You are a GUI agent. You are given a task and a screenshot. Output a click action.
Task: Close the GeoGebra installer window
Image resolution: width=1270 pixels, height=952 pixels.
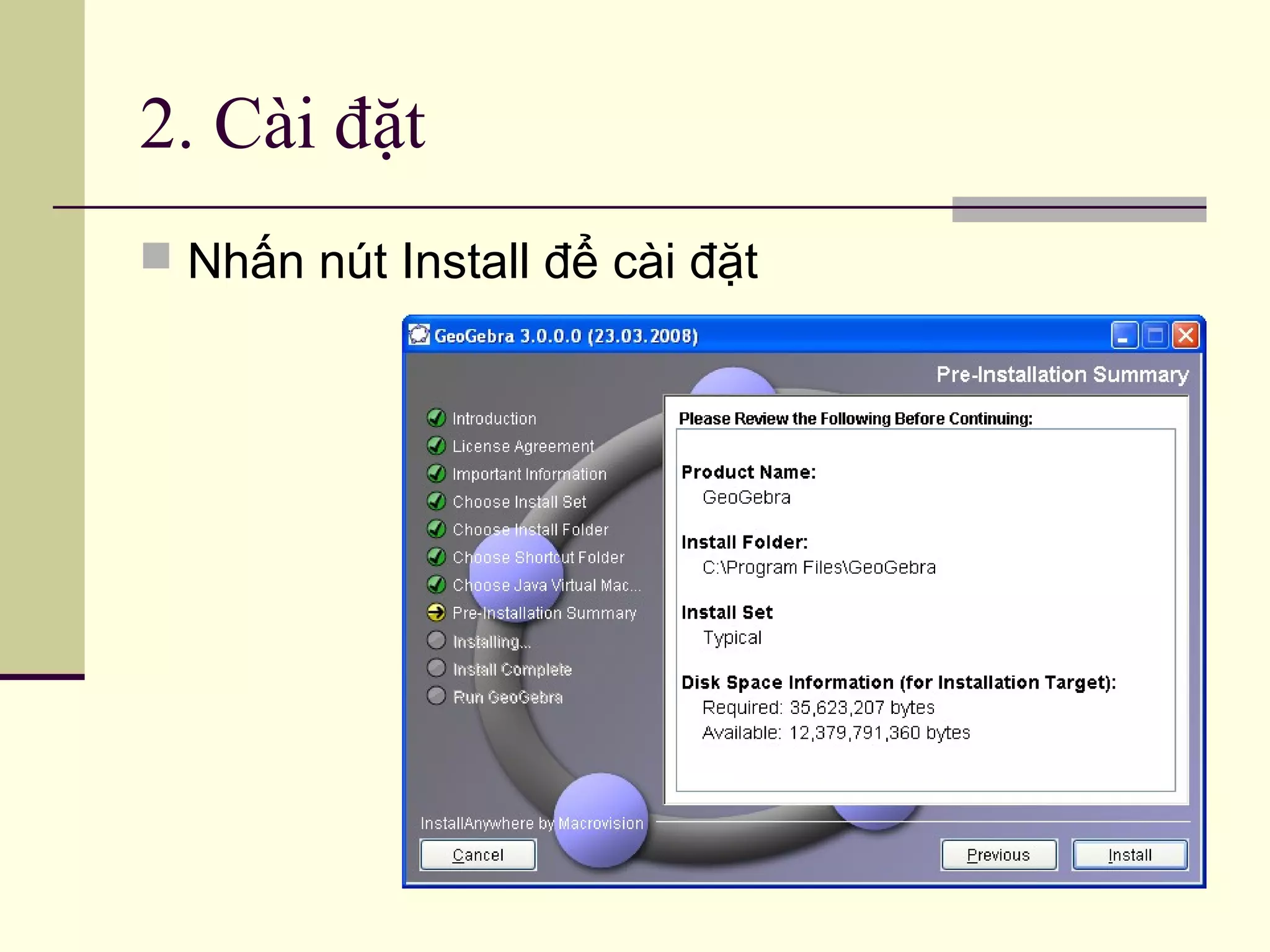1186,335
